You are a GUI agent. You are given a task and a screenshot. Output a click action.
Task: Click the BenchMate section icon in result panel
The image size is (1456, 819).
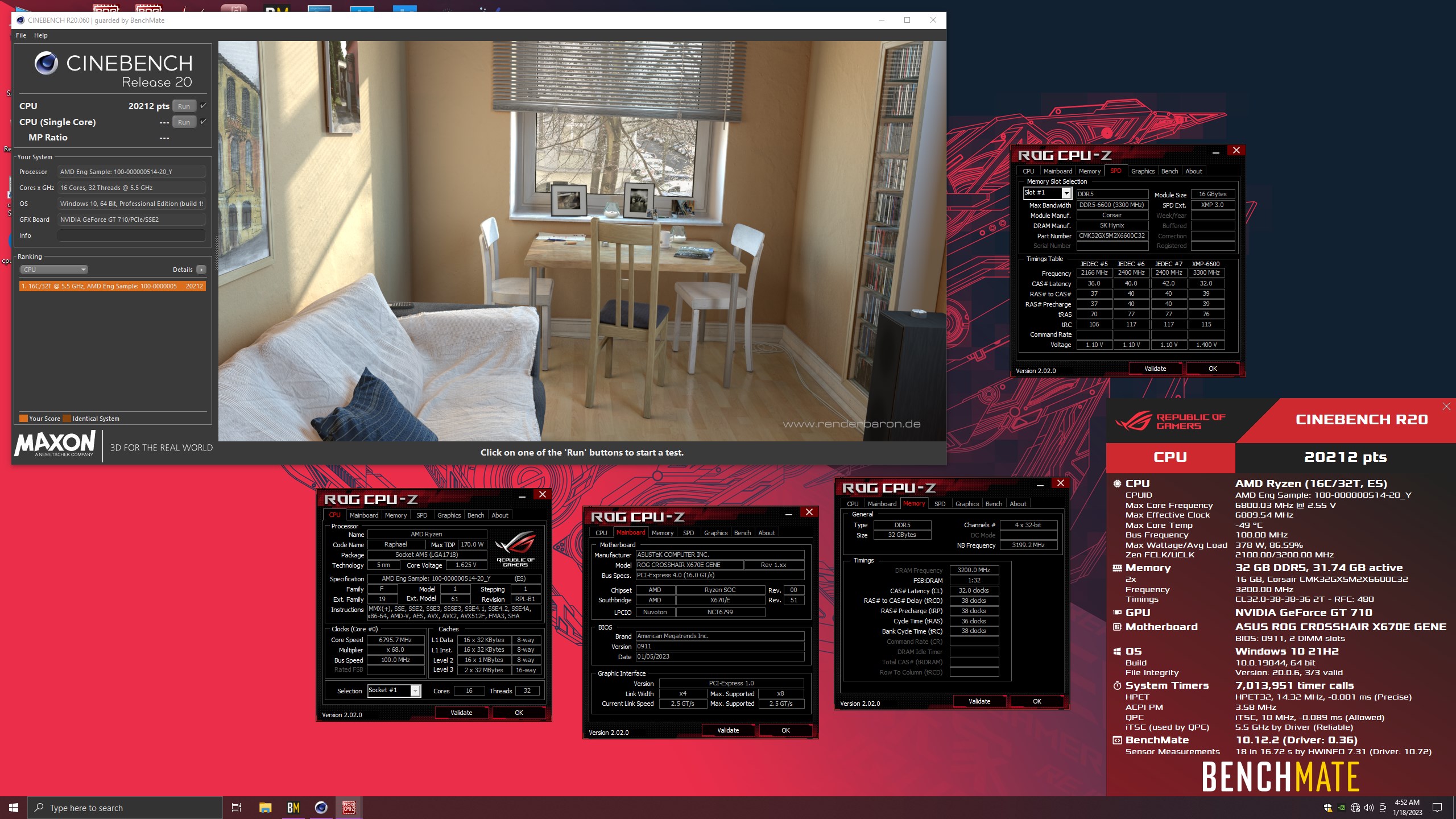[x=1117, y=740]
